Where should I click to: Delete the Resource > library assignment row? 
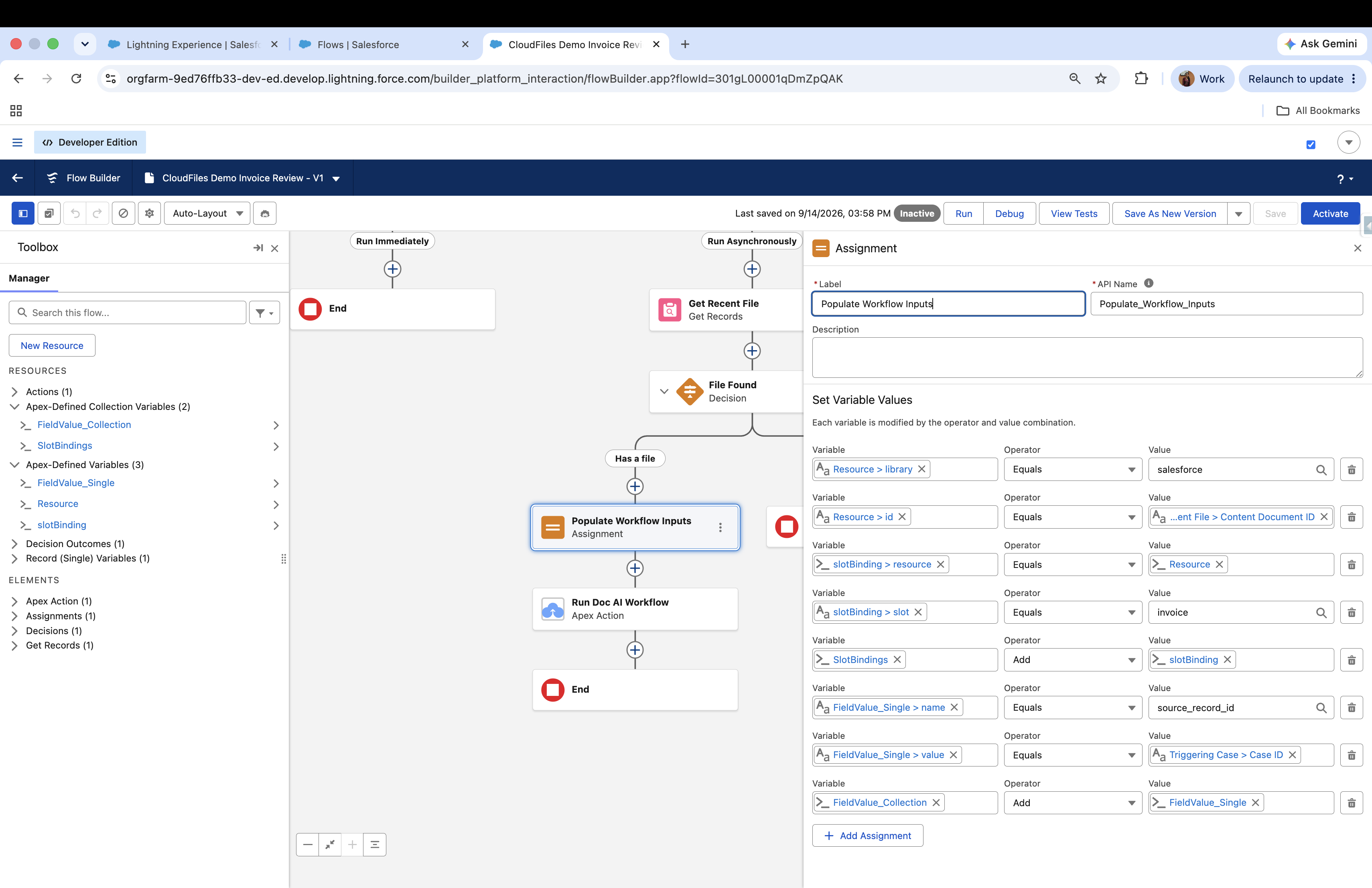(1351, 470)
